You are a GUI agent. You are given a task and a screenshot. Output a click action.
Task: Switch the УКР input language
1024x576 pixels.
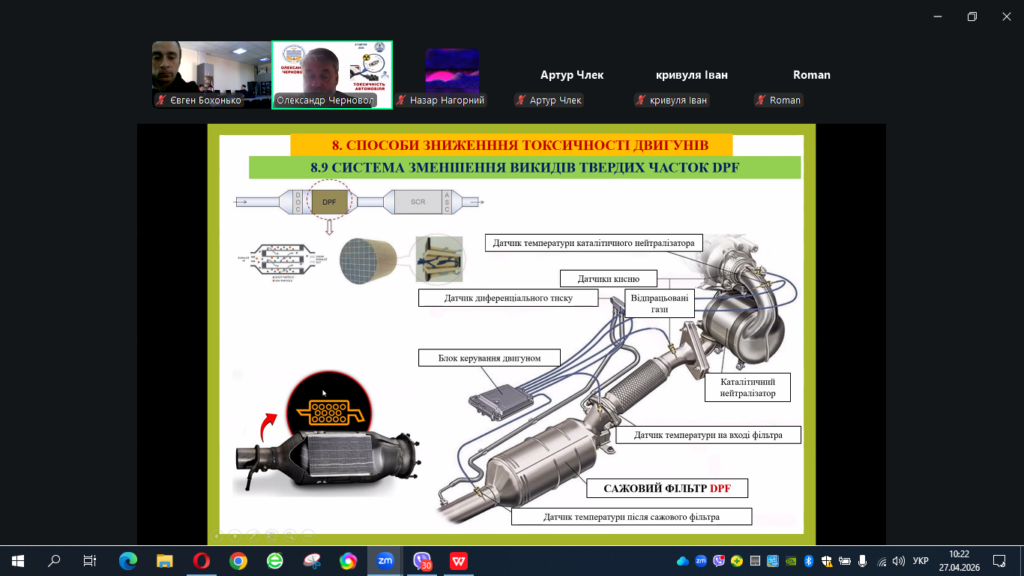point(921,561)
